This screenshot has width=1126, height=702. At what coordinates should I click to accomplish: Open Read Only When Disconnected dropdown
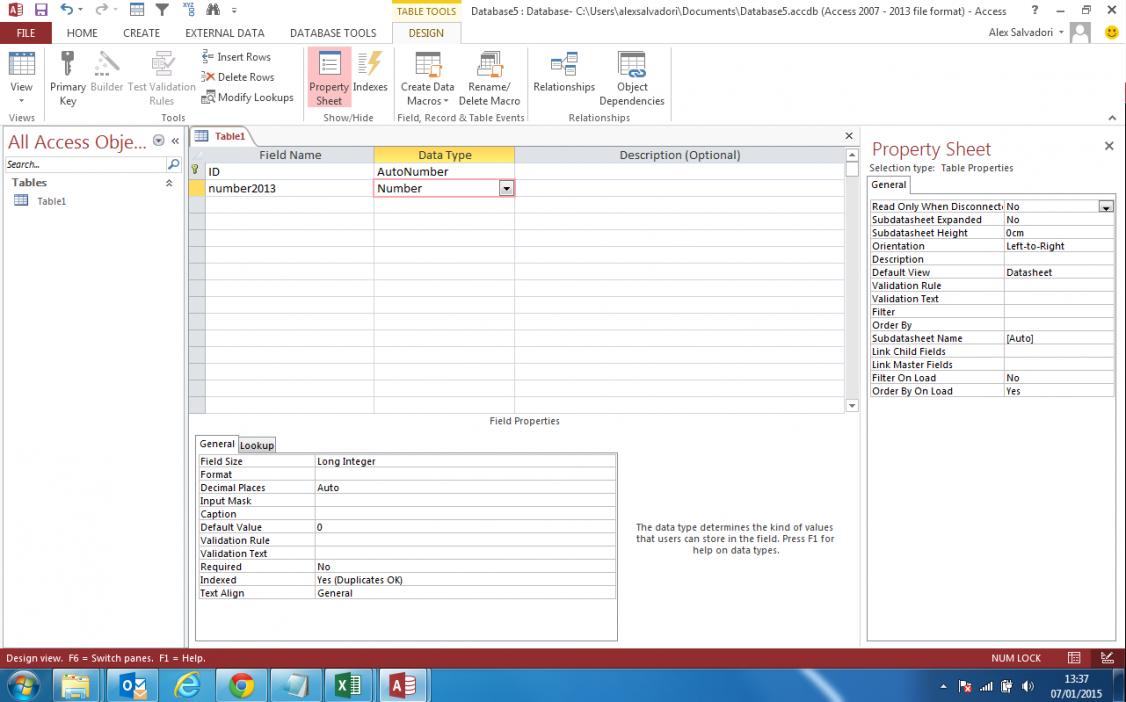[1105, 207]
